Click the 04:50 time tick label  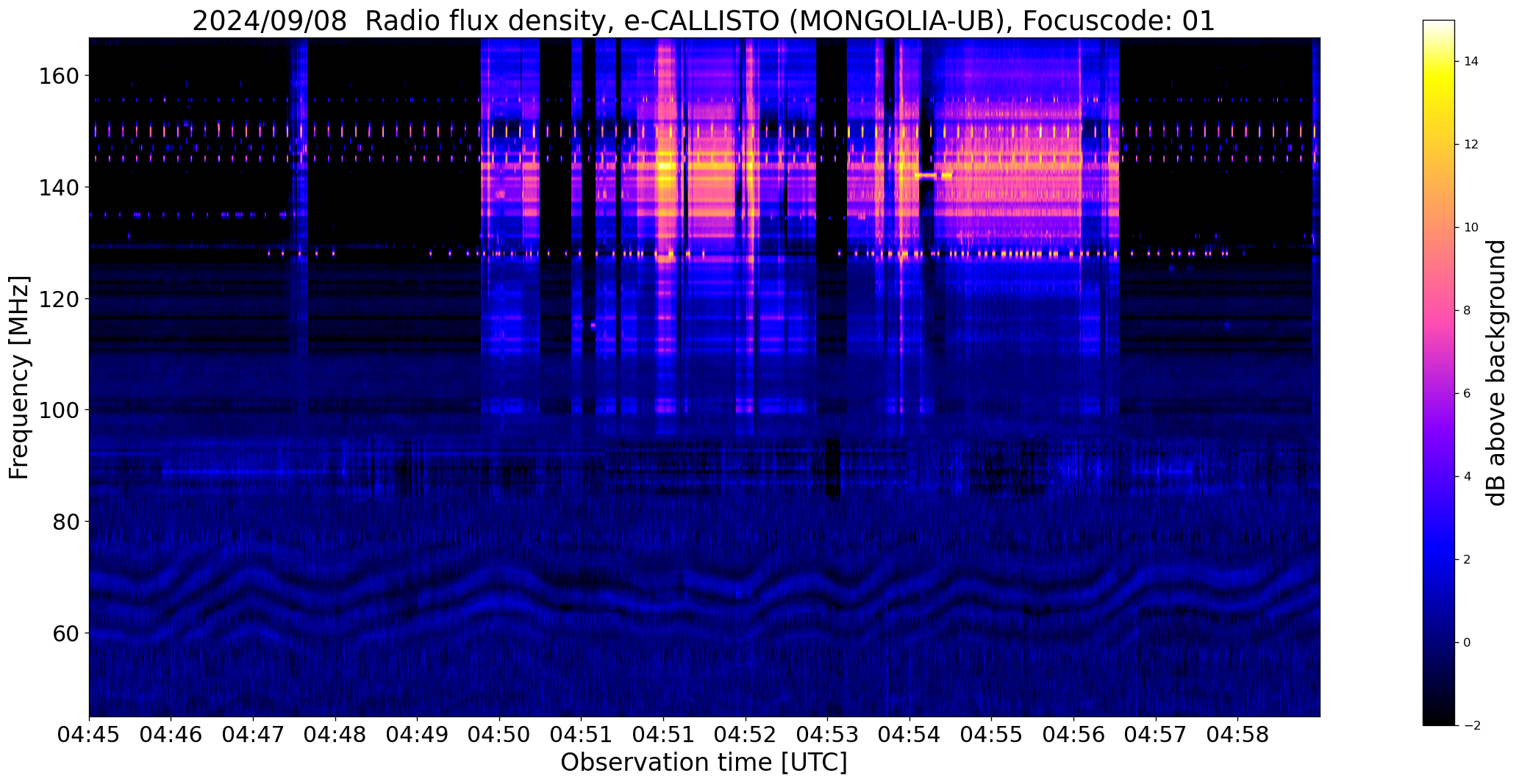[x=500, y=736]
